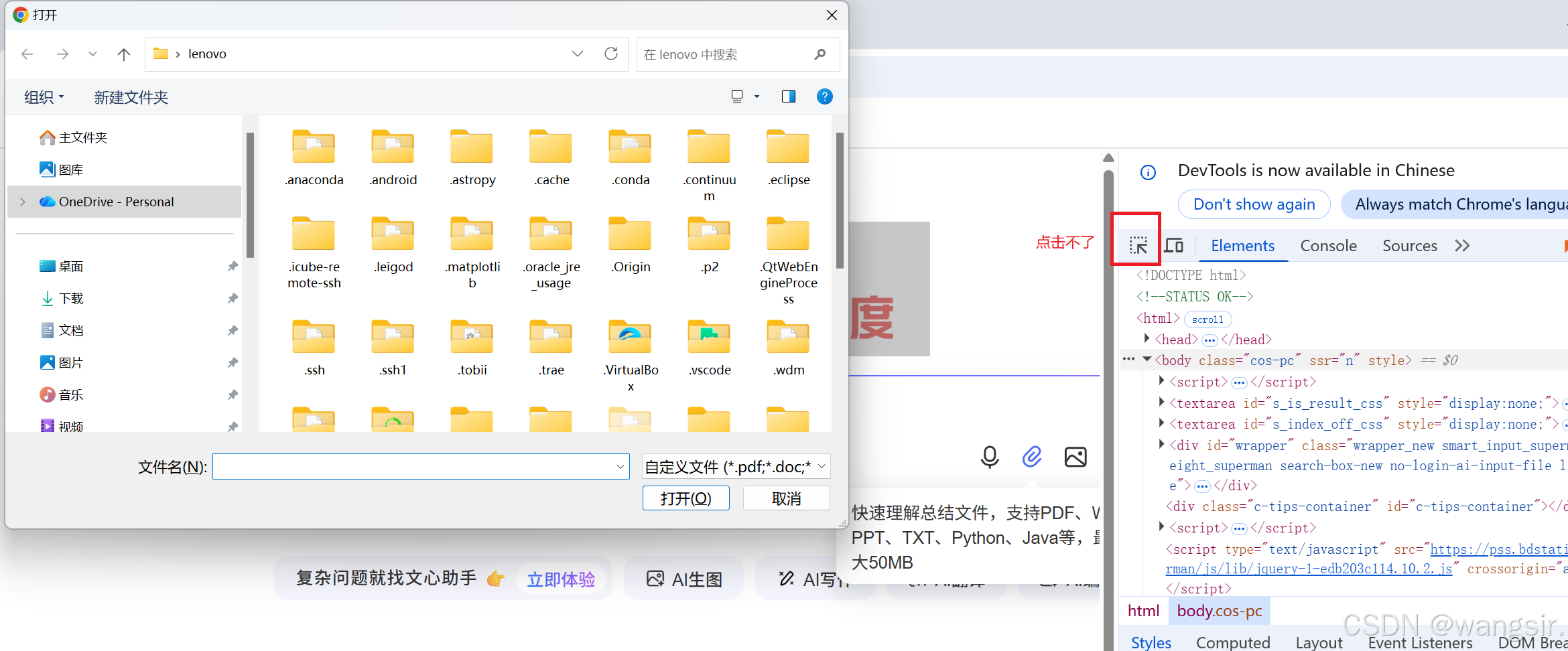Open the 自定义文件 type dropdown
This screenshot has width=1568, height=651.
[736, 466]
